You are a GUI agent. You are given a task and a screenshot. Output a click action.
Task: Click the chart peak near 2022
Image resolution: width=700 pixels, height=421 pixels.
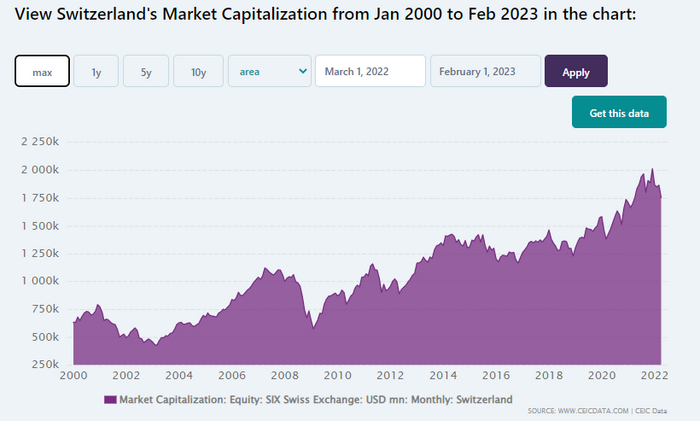coord(652,171)
